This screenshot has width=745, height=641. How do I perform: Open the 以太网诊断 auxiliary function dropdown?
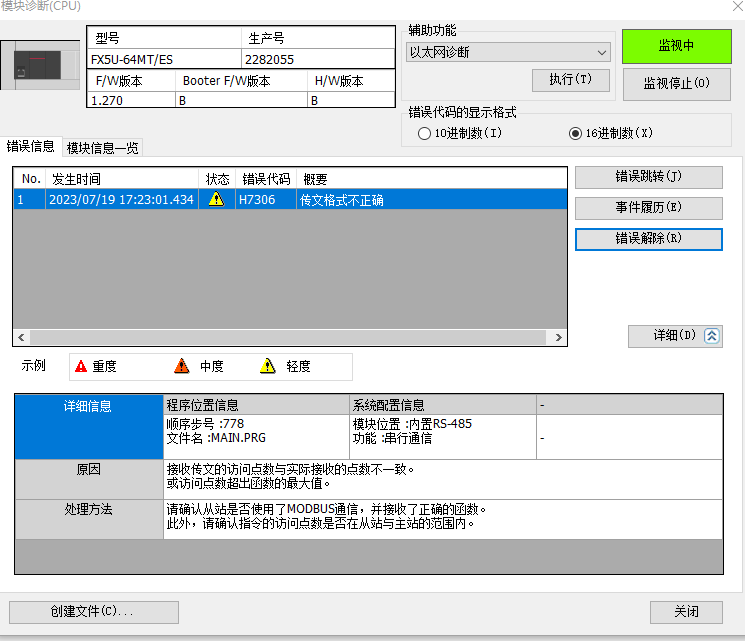click(x=509, y=52)
